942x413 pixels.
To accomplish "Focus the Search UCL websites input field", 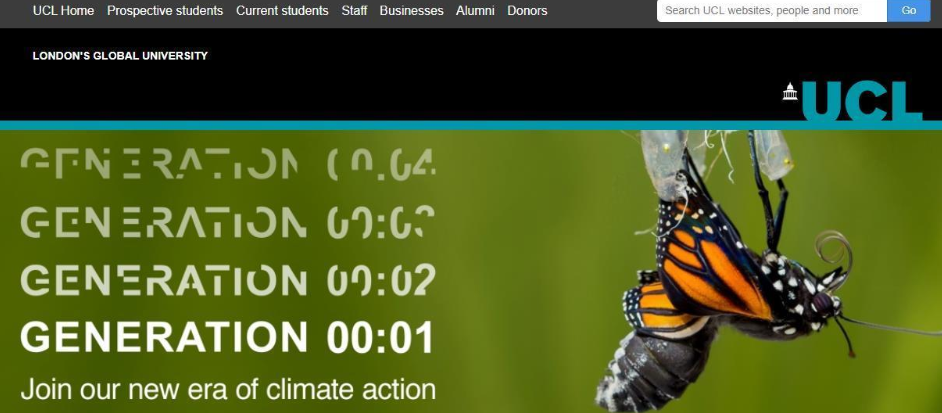I will click(772, 11).
